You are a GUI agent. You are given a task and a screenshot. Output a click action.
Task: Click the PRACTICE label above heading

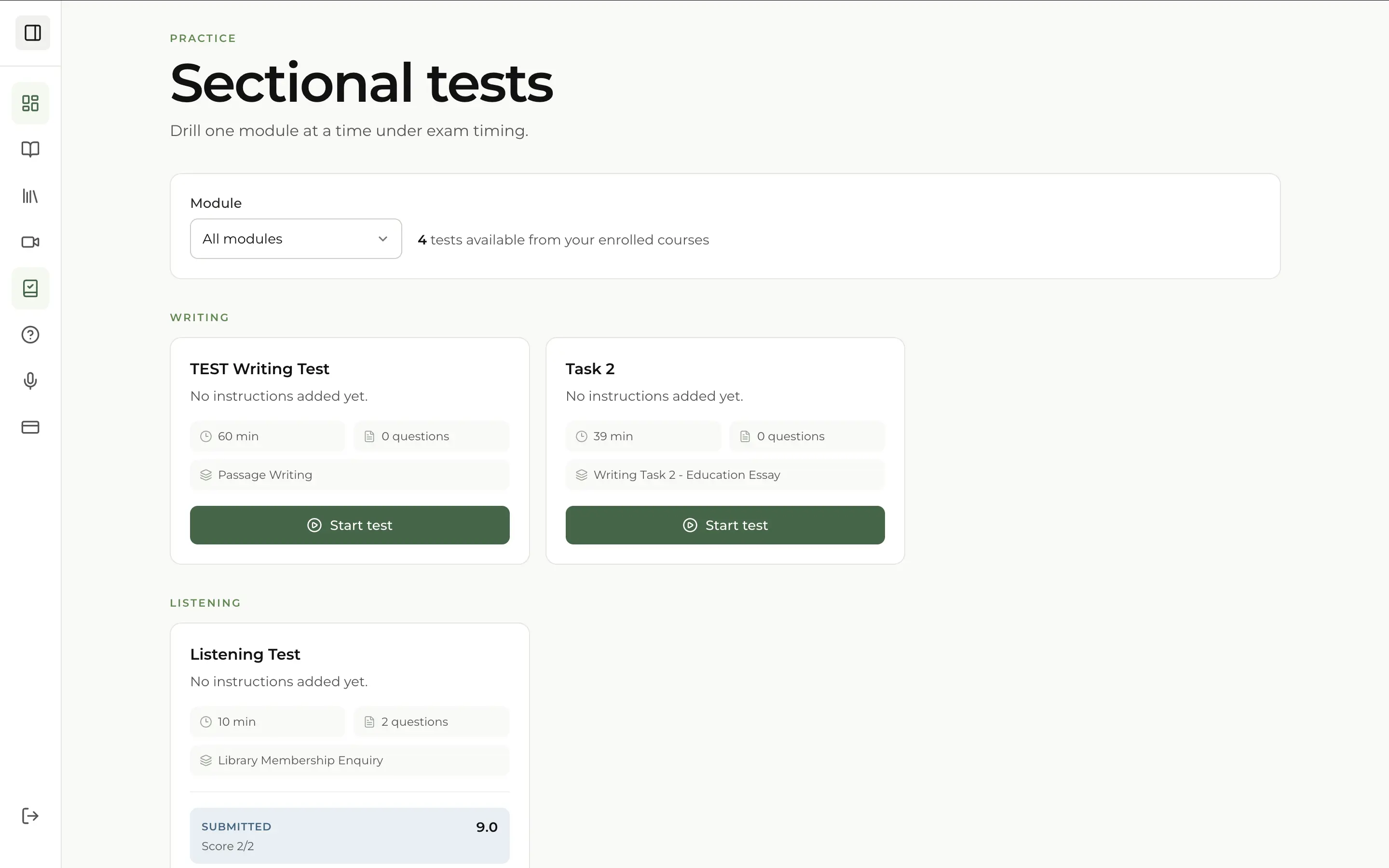click(203, 39)
